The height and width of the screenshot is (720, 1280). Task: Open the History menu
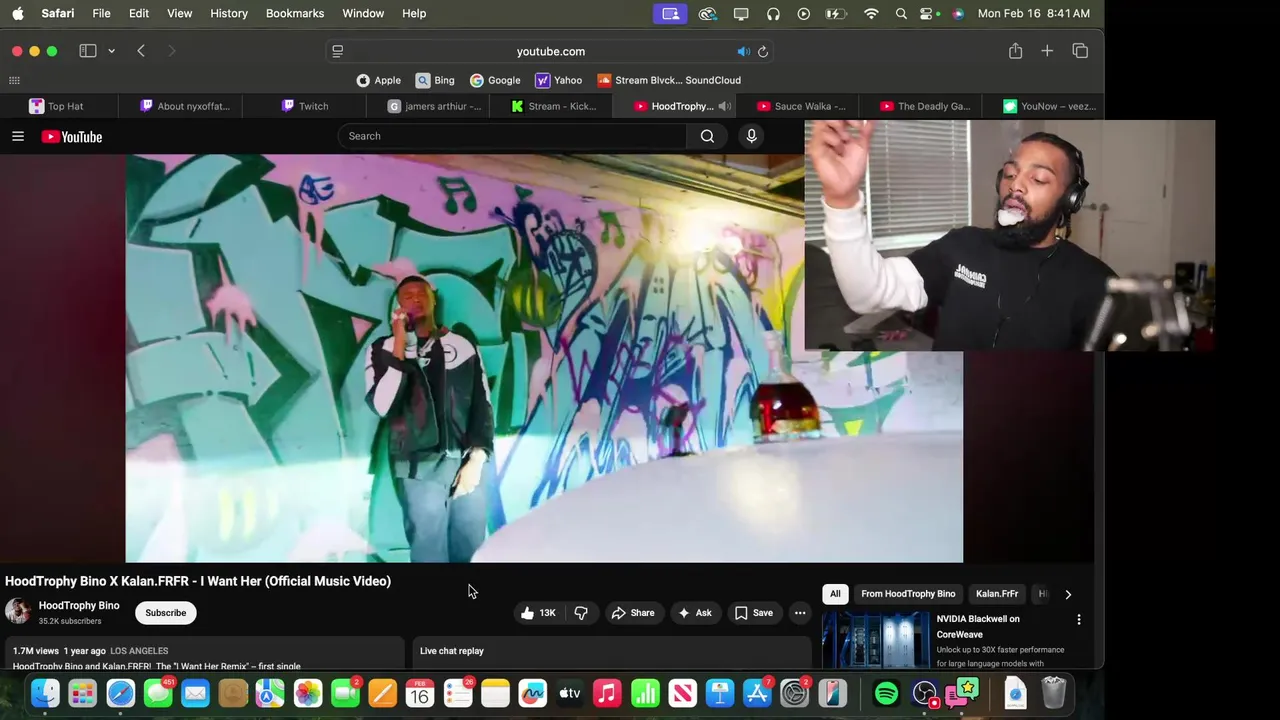[229, 13]
